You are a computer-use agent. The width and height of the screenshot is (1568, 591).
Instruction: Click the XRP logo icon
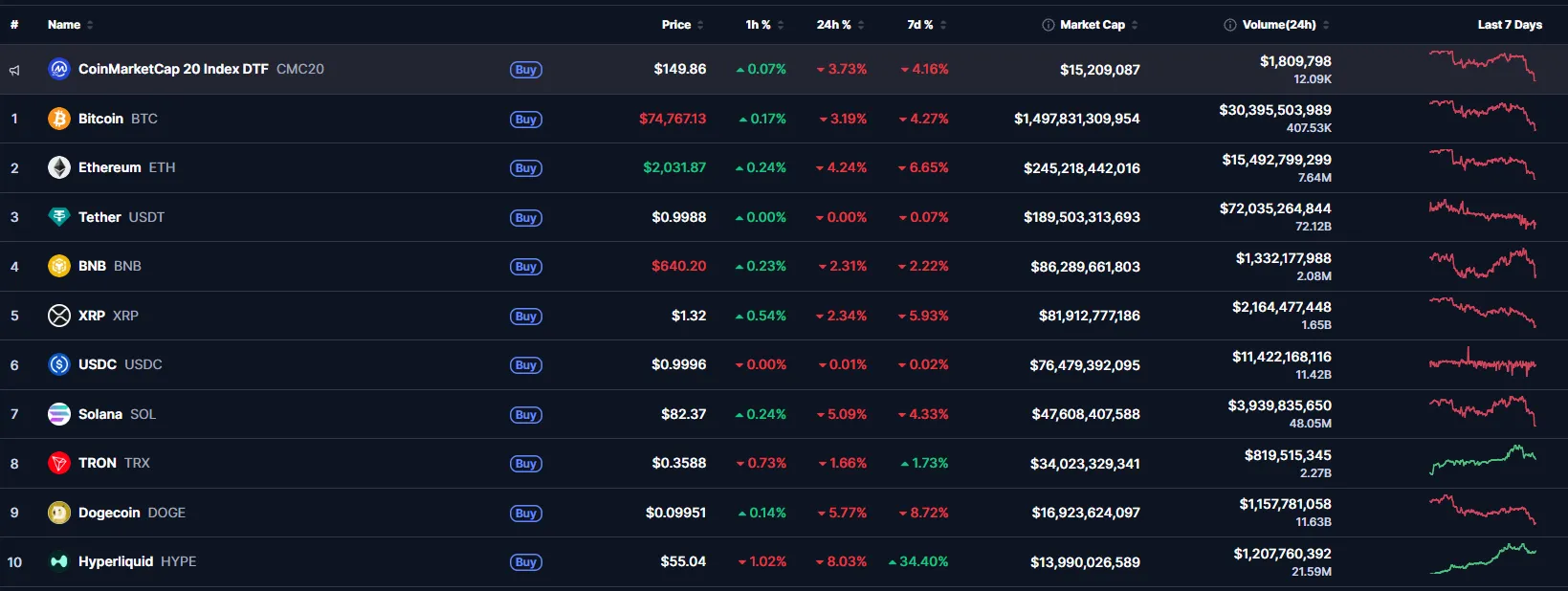tap(59, 316)
